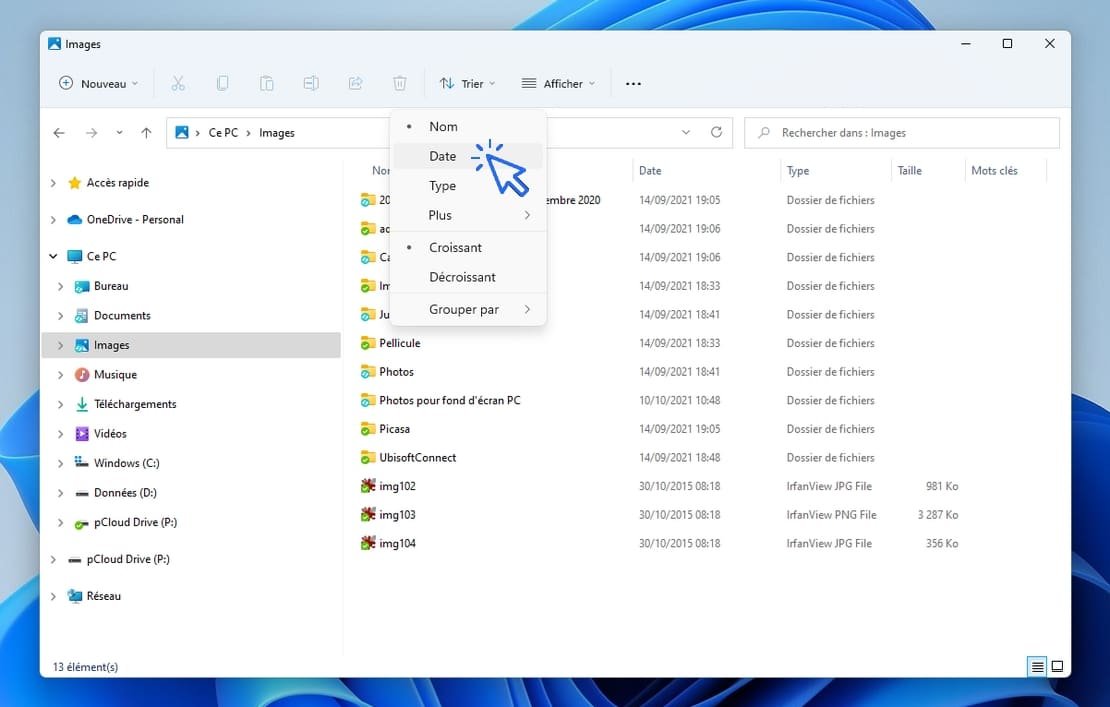Open the Afficher view dropdown
Image resolution: width=1110 pixels, height=707 pixels.
pos(558,84)
